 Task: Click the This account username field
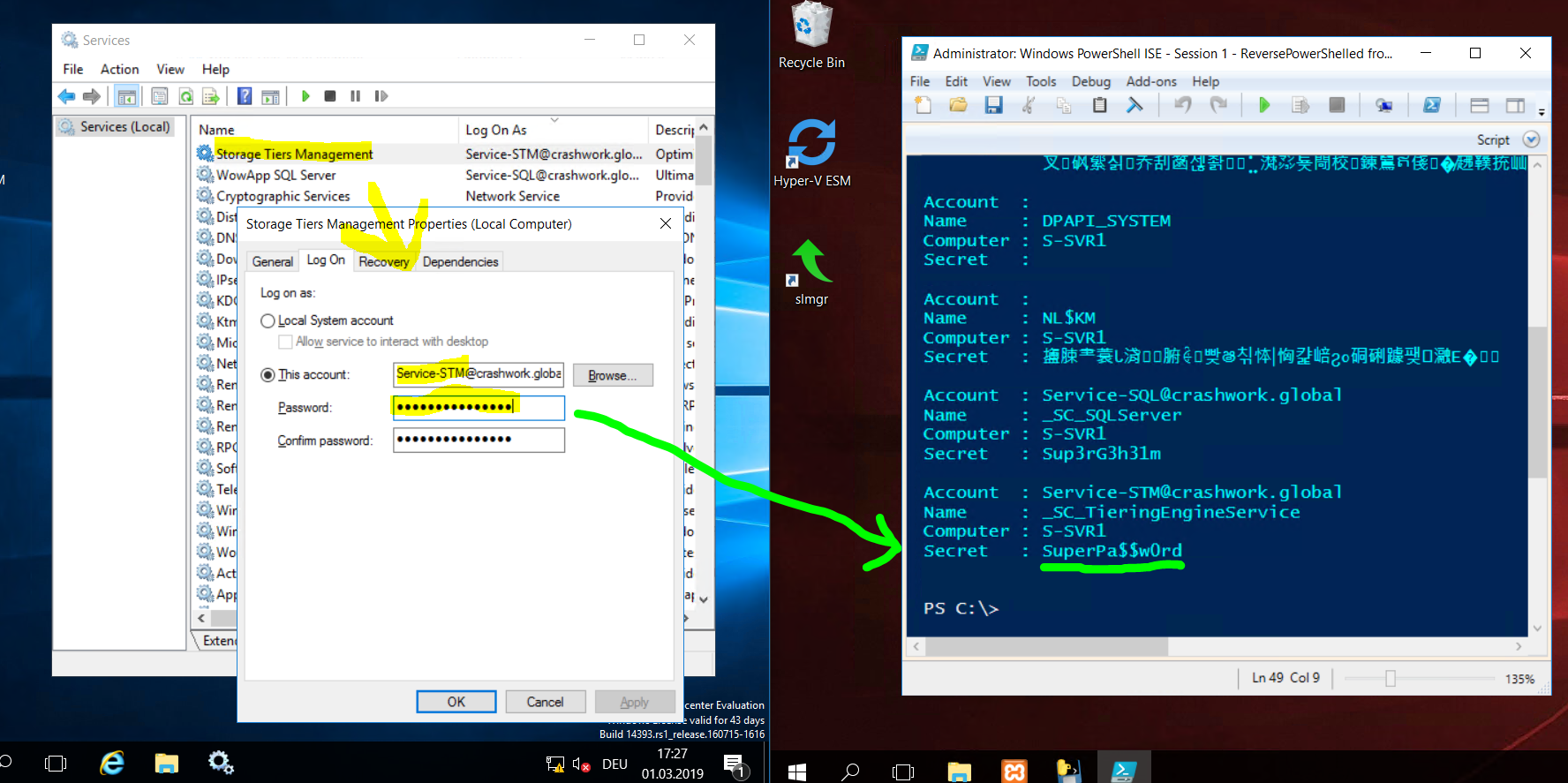[479, 374]
